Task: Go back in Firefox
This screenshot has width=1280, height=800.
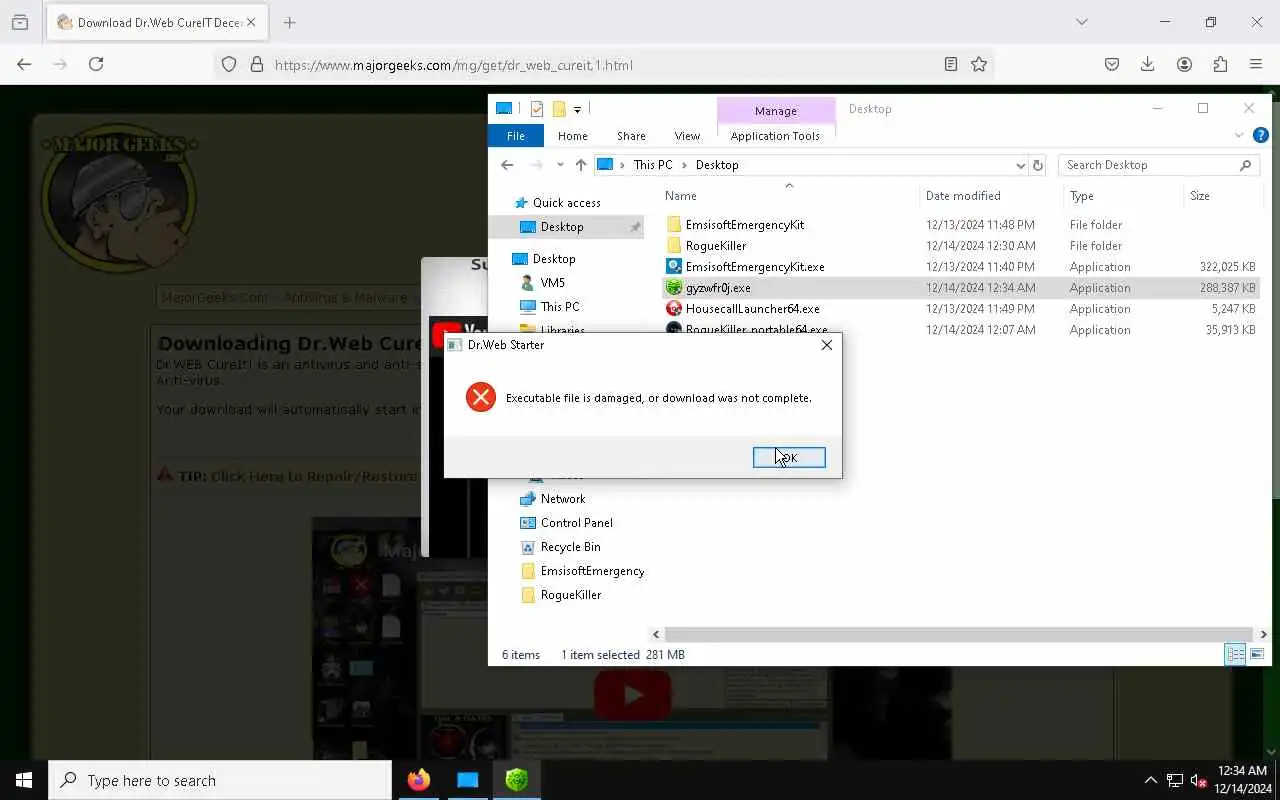Action: [x=24, y=64]
